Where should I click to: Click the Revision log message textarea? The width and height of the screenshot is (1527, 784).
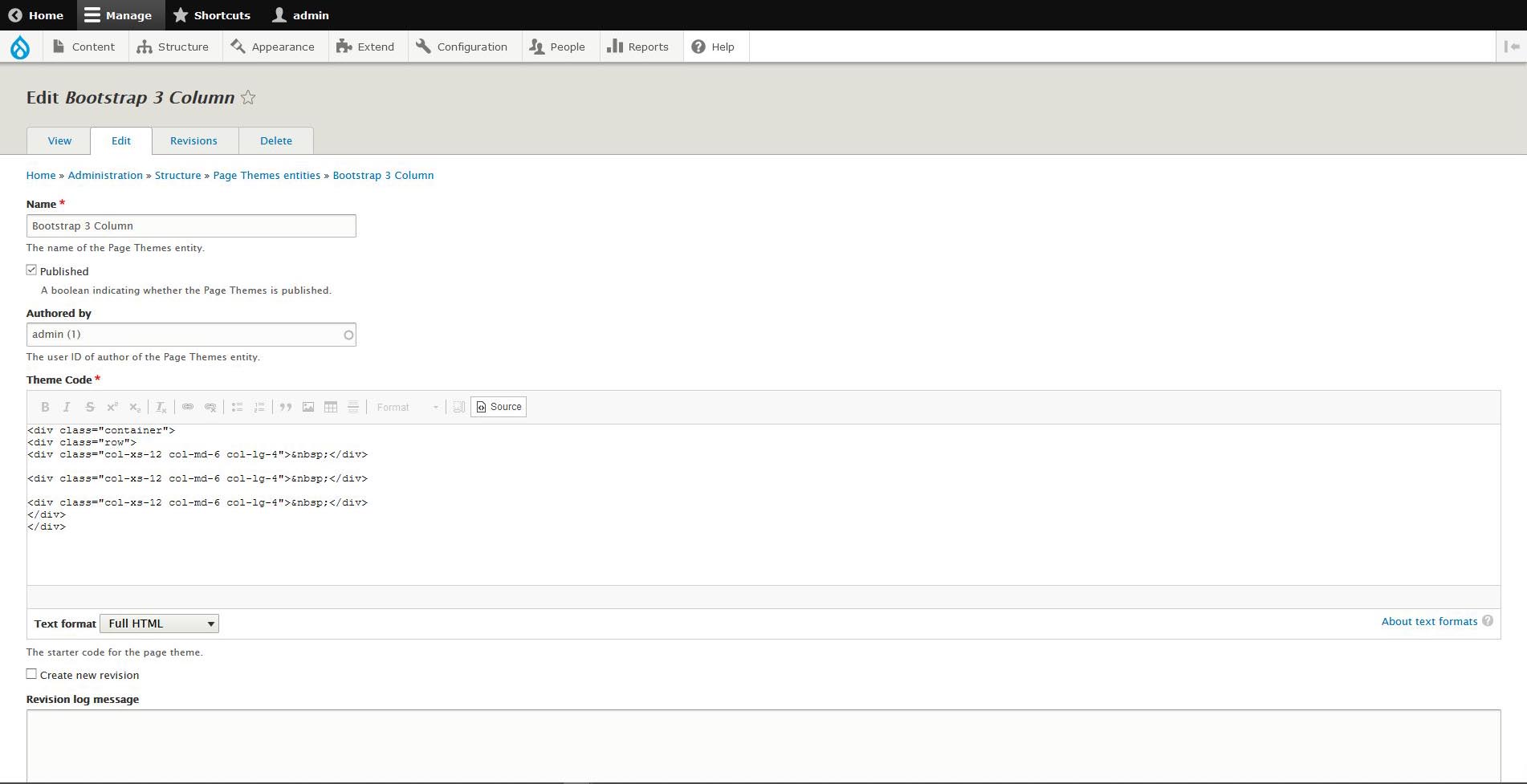pos(763,745)
